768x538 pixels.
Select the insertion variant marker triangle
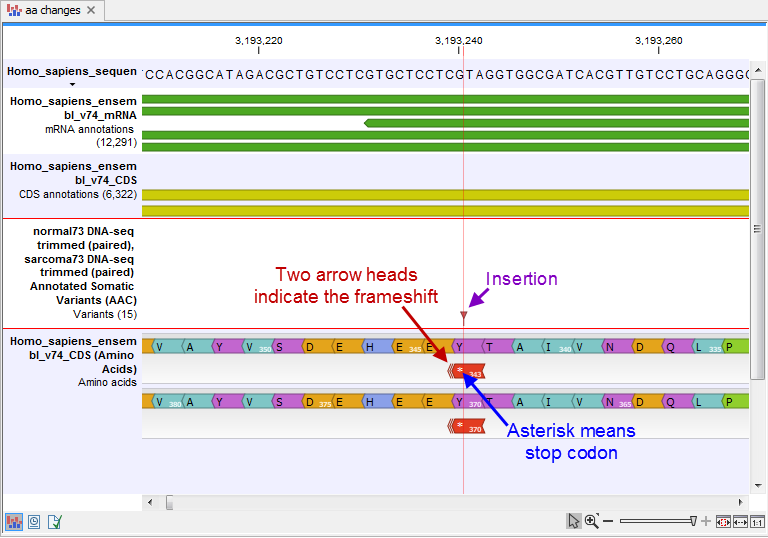[x=463, y=316]
